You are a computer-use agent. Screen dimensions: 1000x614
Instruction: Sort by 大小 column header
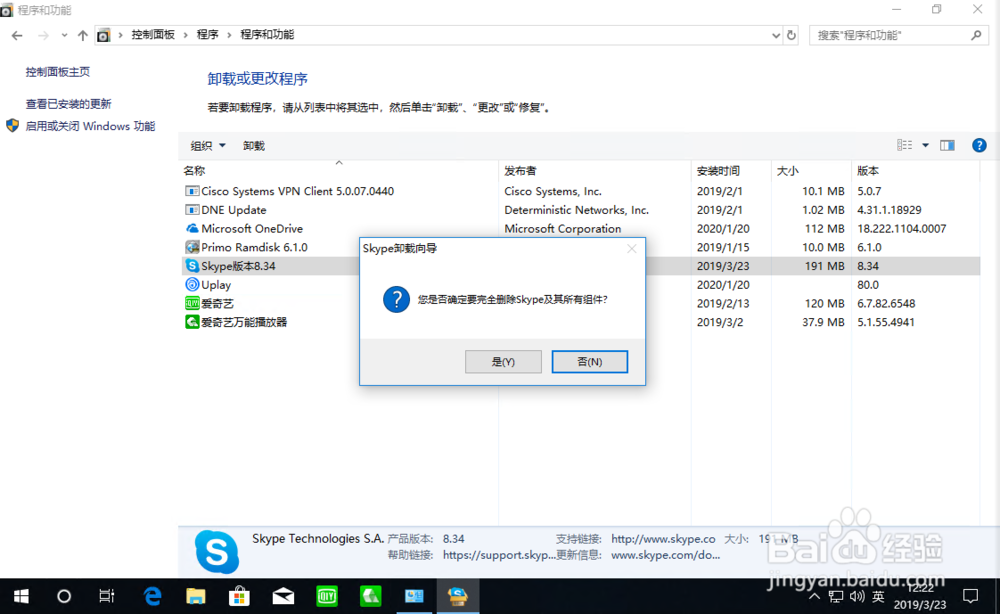pyautogui.click(x=788, y=170)
